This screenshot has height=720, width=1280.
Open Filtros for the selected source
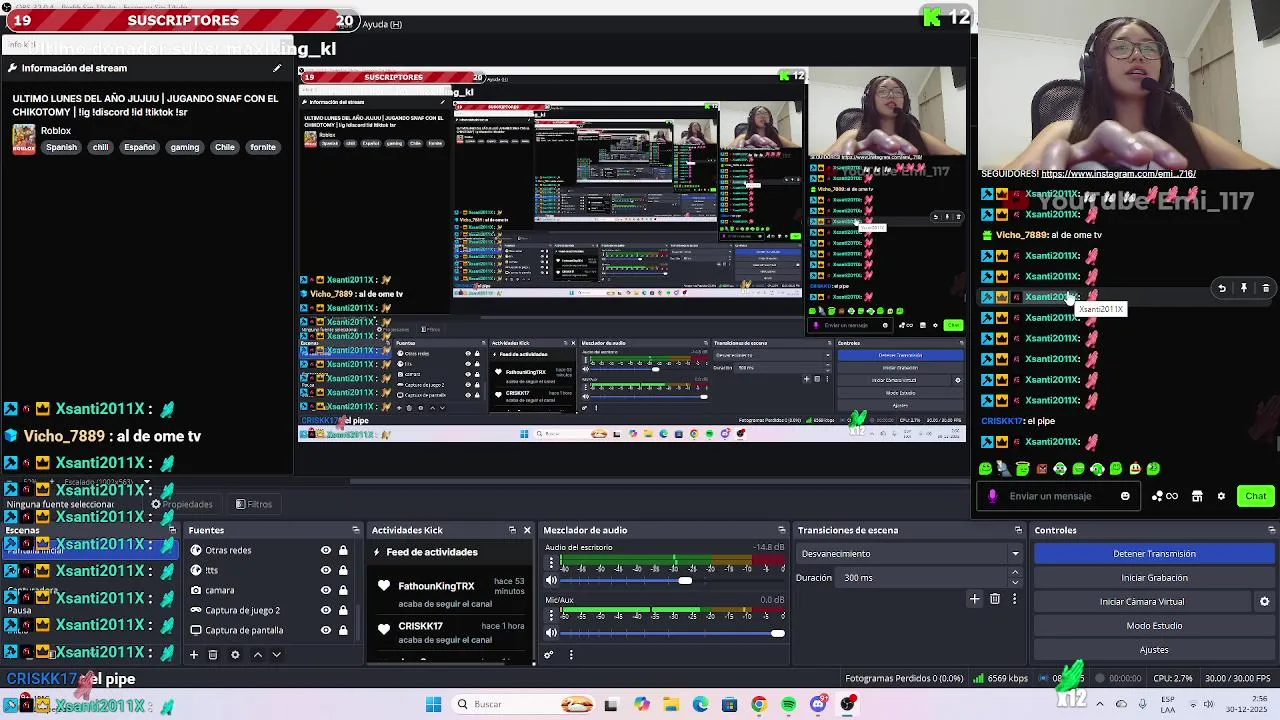coord(253,504)
